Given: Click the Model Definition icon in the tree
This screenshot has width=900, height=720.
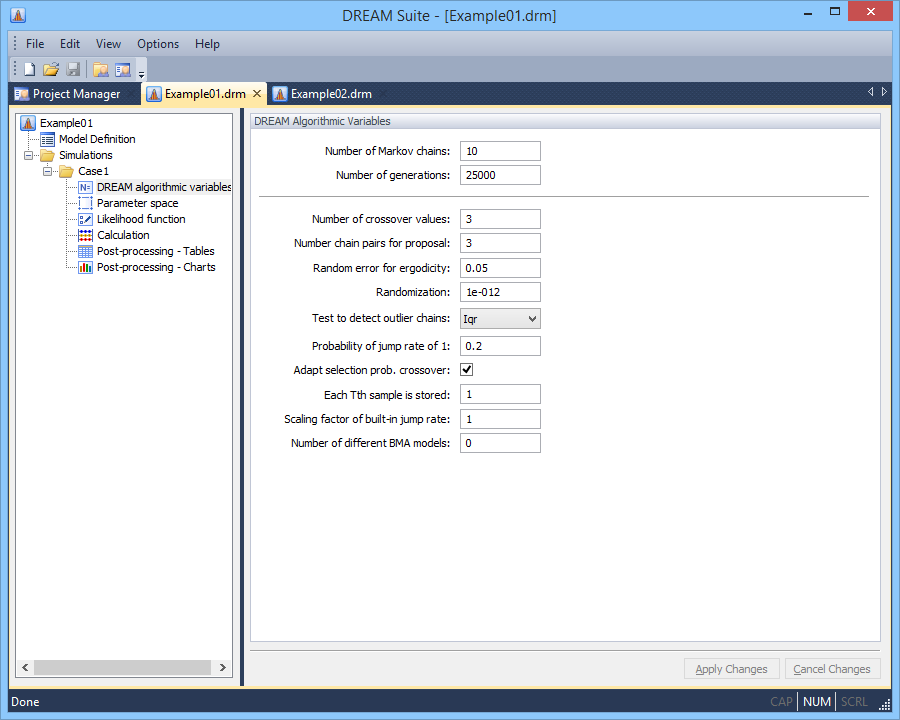Looking at the screenshot, I should pos(48,140).
